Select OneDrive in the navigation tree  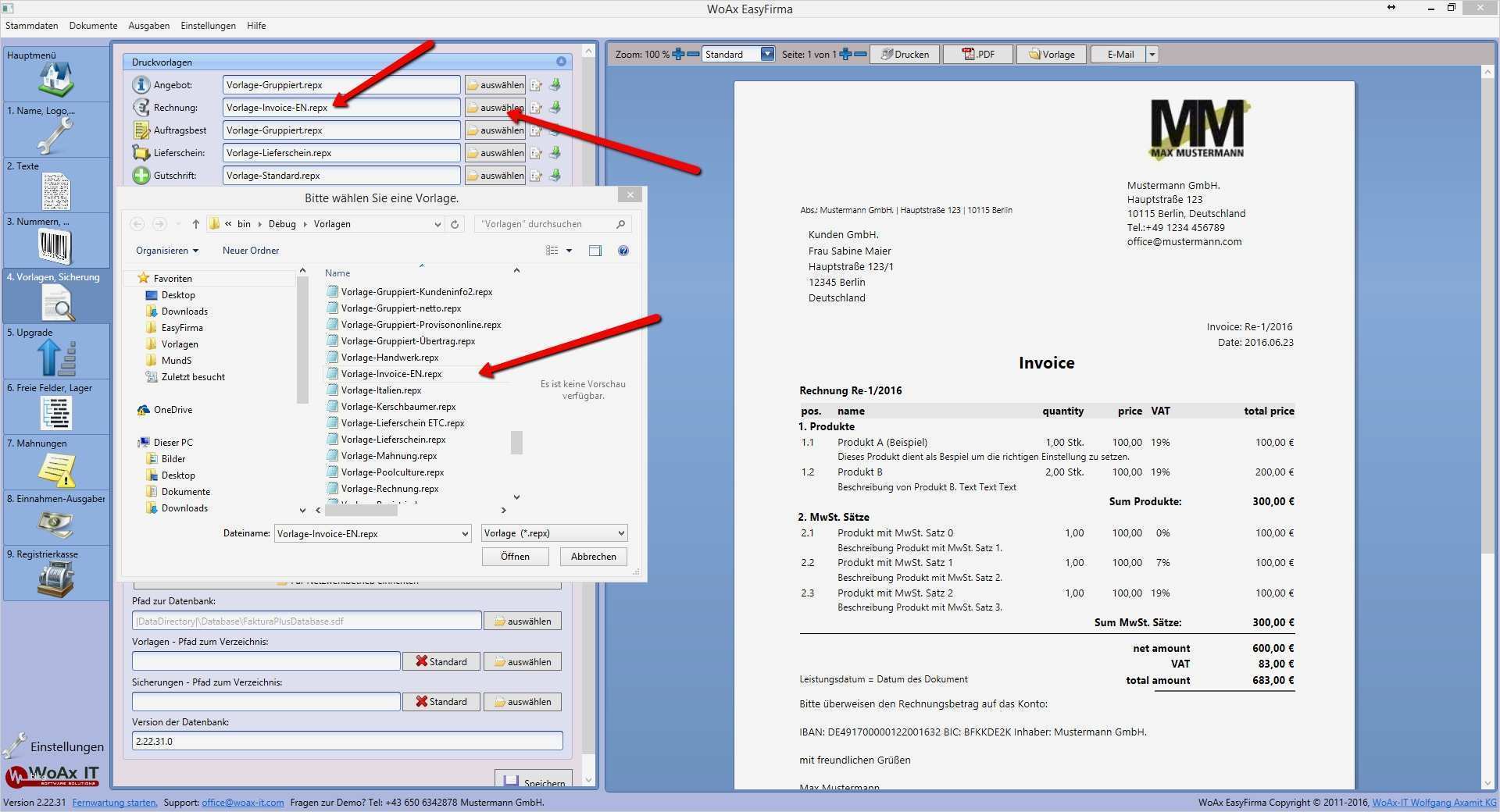tap(173, 410)
